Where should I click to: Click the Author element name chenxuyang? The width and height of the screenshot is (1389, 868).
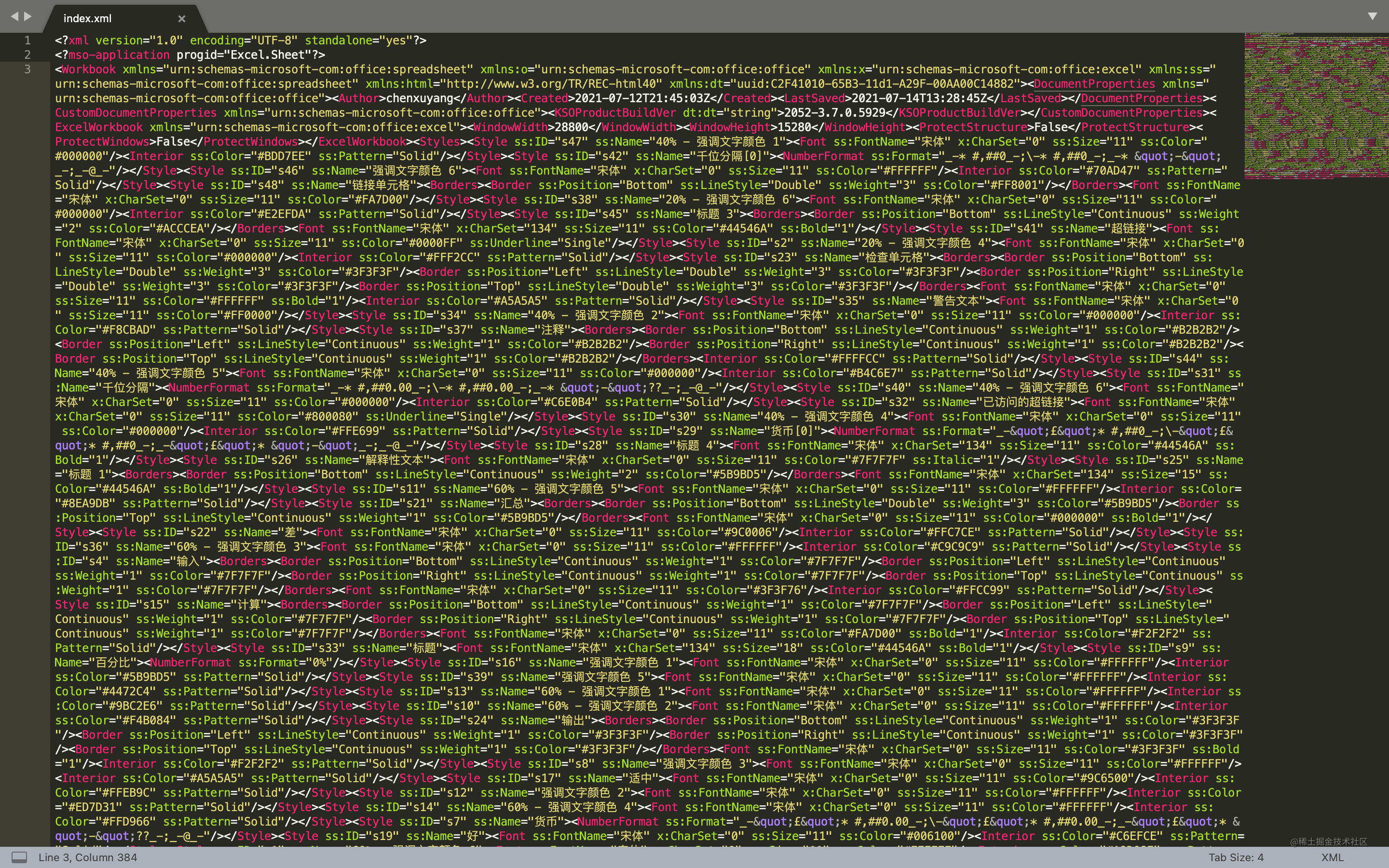point(419,98)
